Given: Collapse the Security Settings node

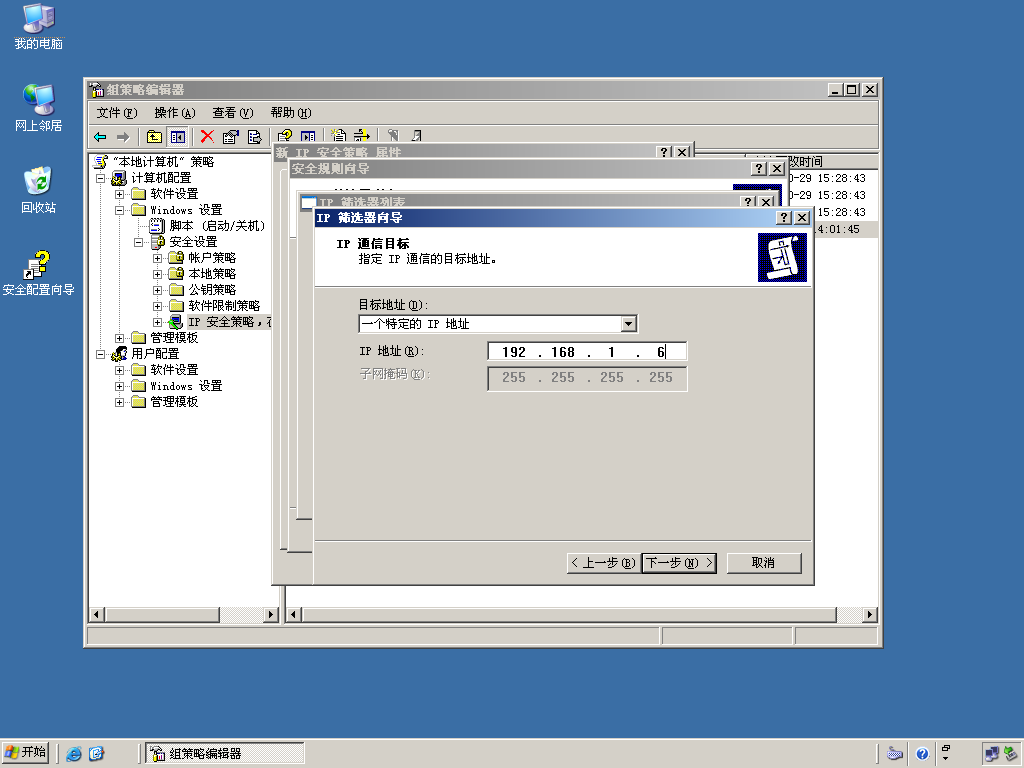Looking at the screenshot, I should pos(138,242).
